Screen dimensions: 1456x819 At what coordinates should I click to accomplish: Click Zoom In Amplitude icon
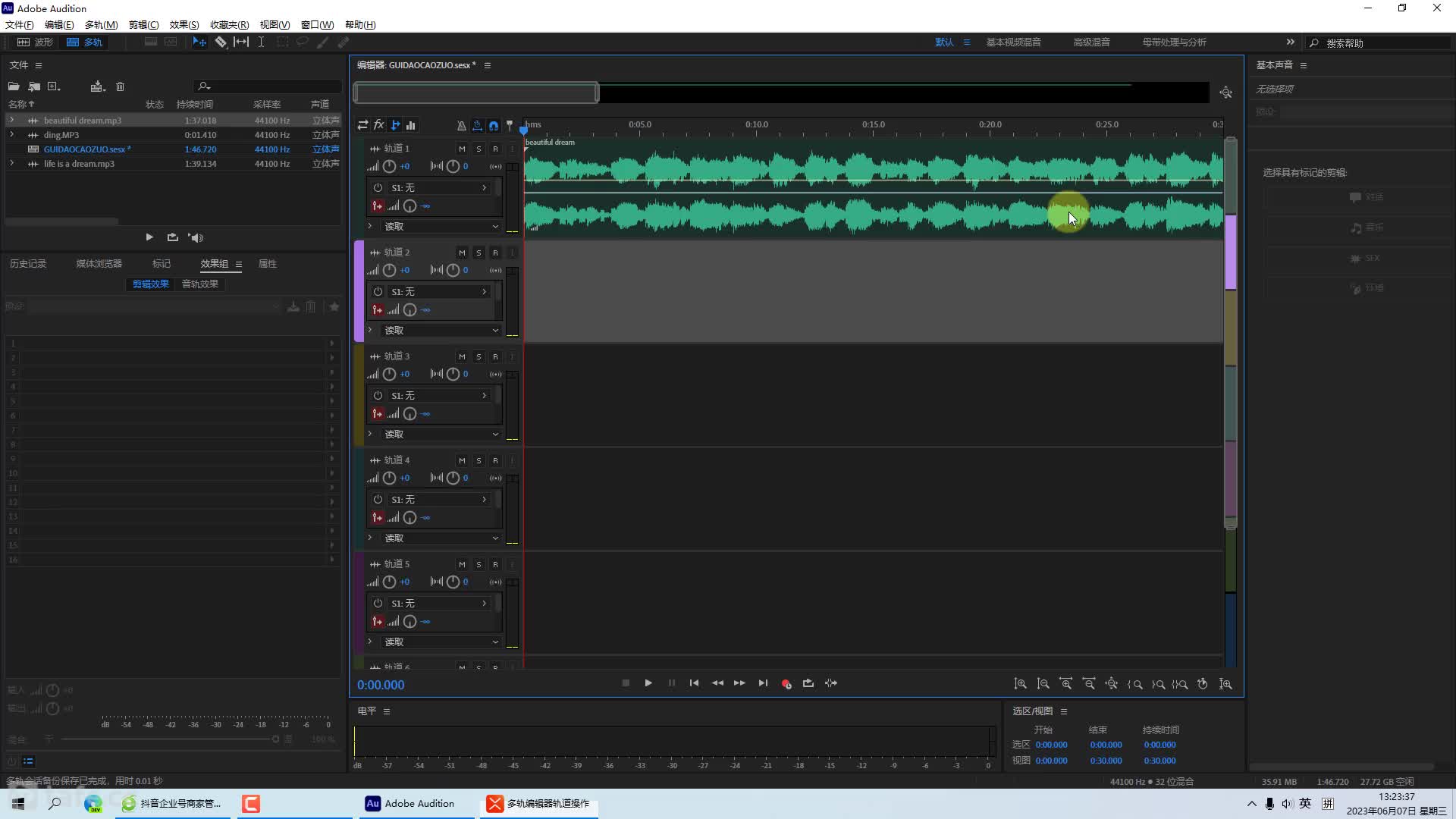pos(1021,684)
